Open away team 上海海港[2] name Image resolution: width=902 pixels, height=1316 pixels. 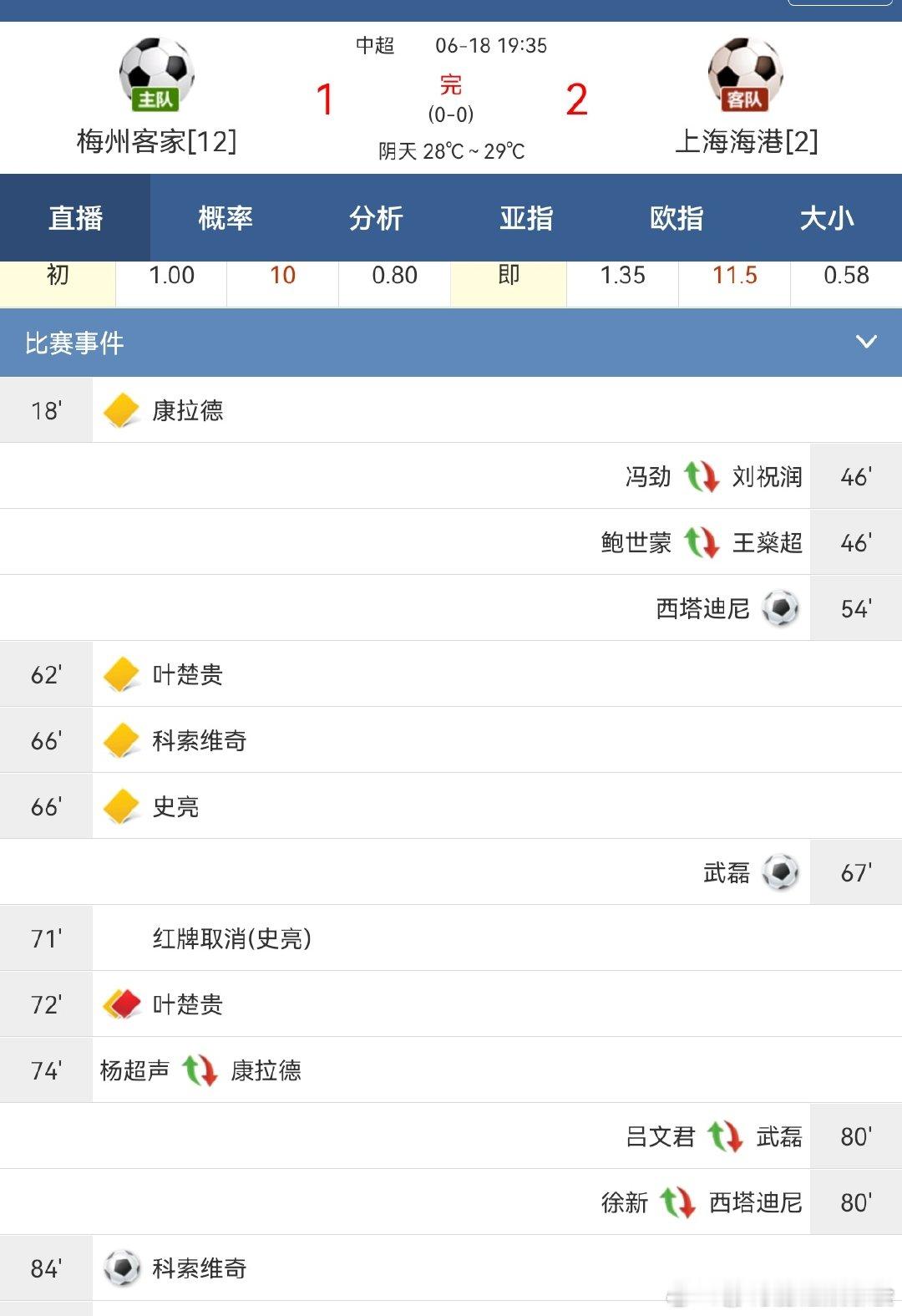[746, 141]
